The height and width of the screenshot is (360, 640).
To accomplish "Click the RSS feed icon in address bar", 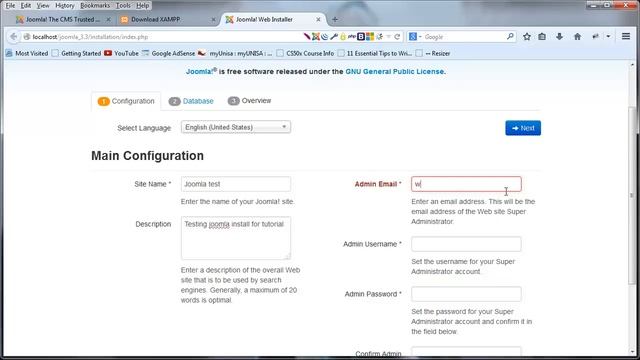I will tap(325, 37).
